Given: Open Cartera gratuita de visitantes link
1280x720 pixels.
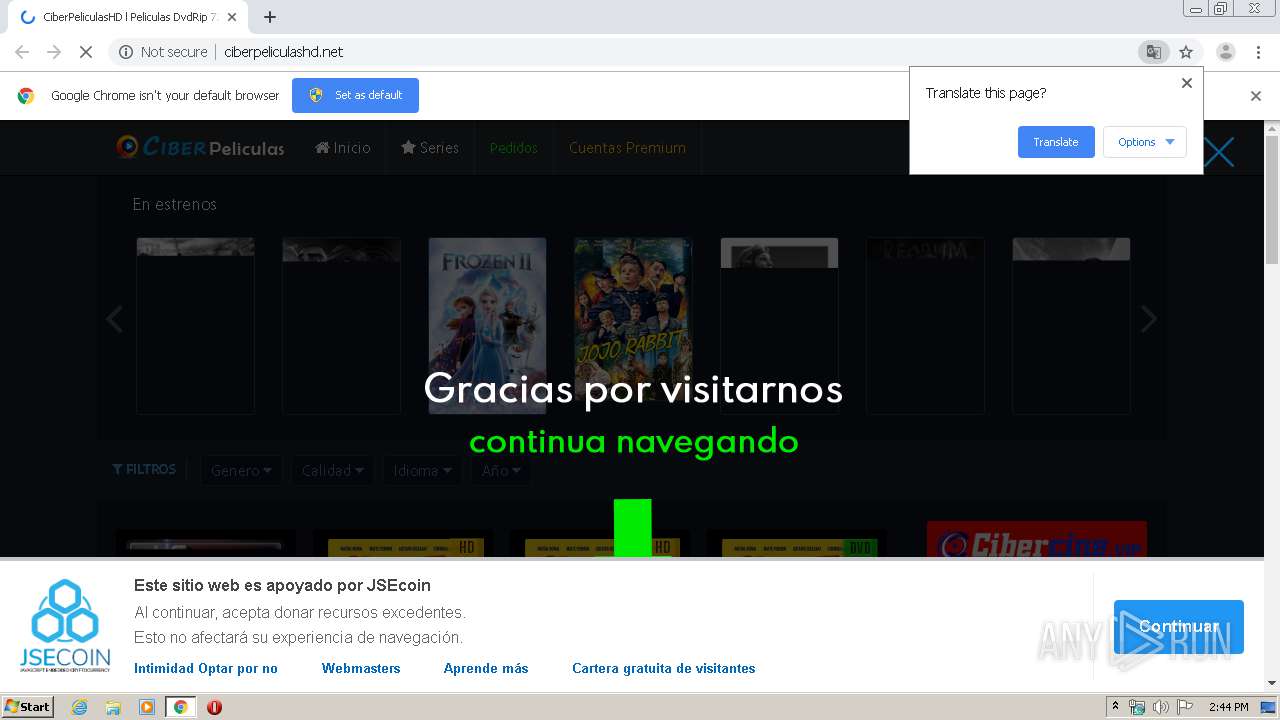Looking at the screenshot, I should pyautogui.click(x=664, y=668).
